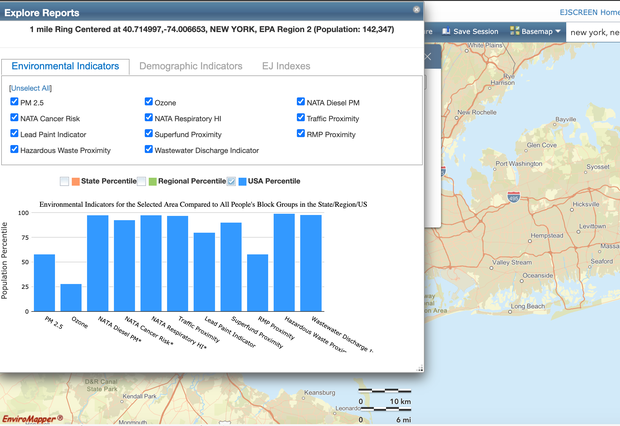
Task: Click the orange State Percentile legend swatch
Action: (76, 181)
